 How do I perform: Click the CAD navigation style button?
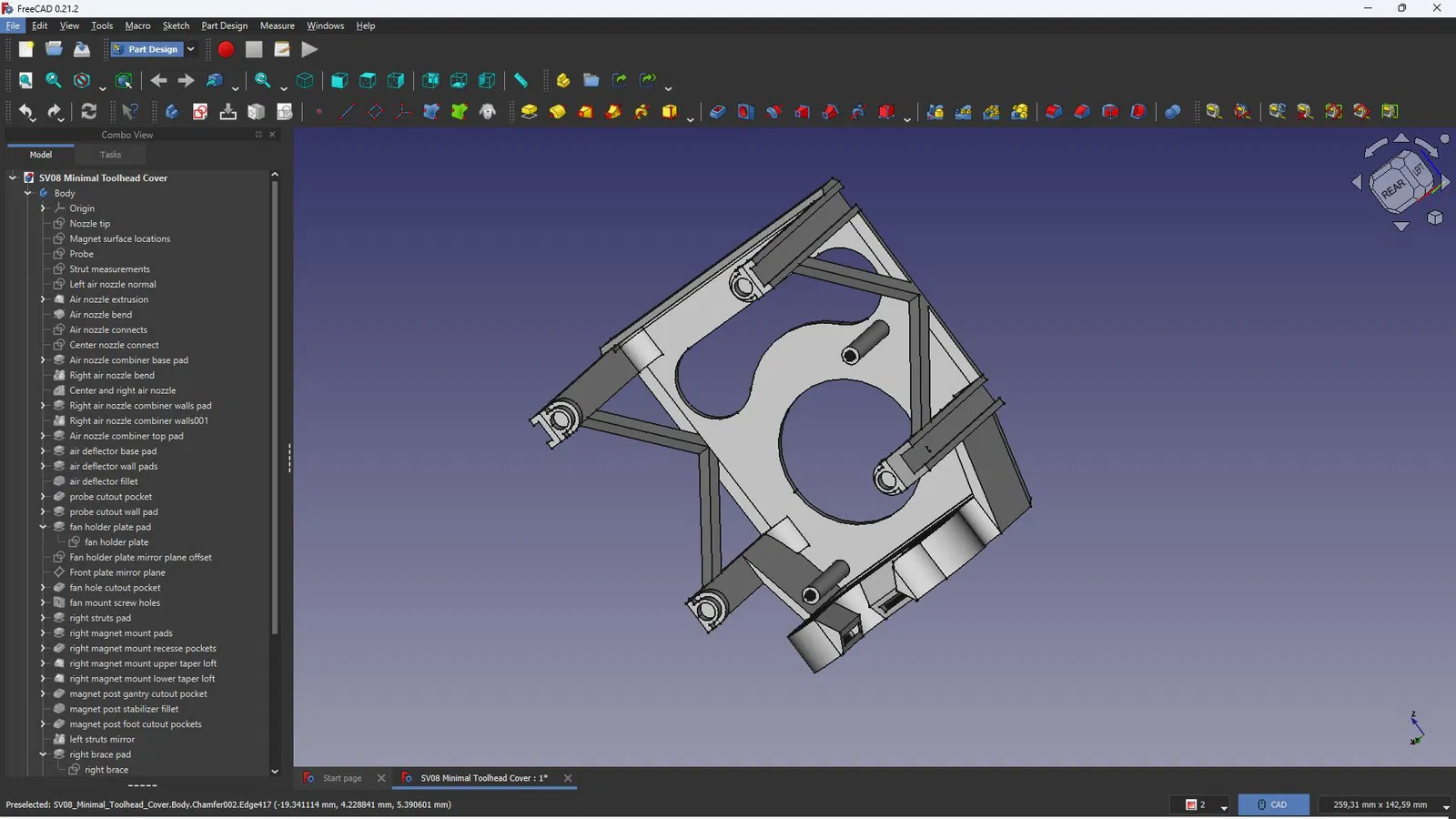1272,804
